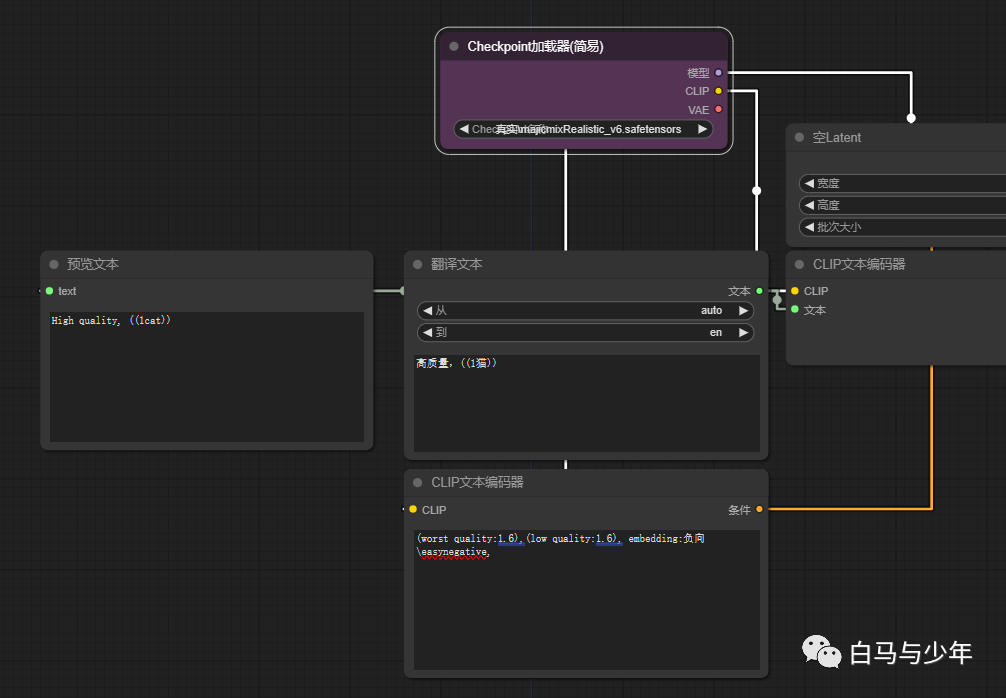
Task: Select next checkpoint with the right arrow
Action: coord(702,129)
